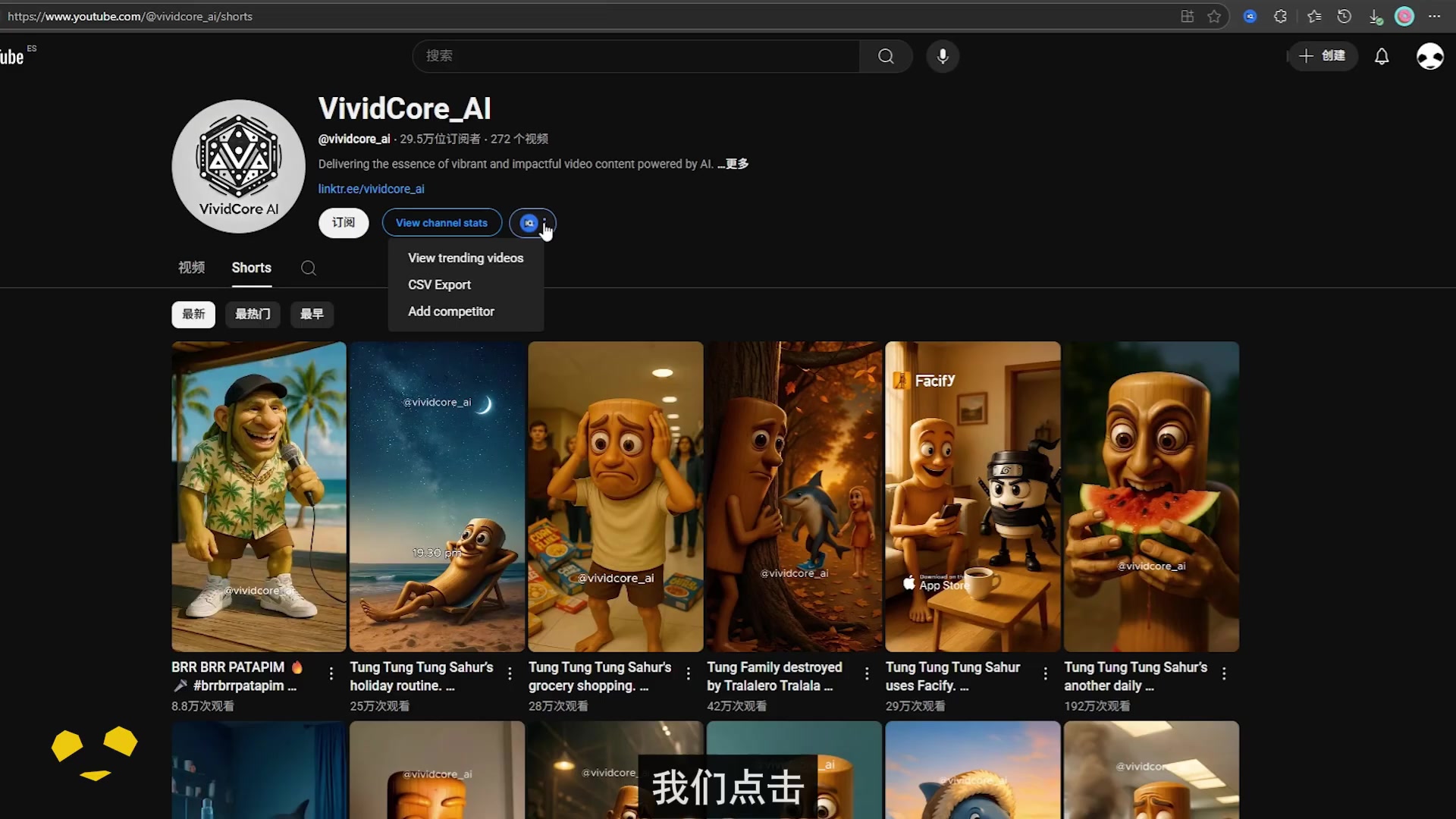This screenshot has height=819, width=1456.
Task: Open linktr.ee/vividcore_ai link
Action: 371,189
